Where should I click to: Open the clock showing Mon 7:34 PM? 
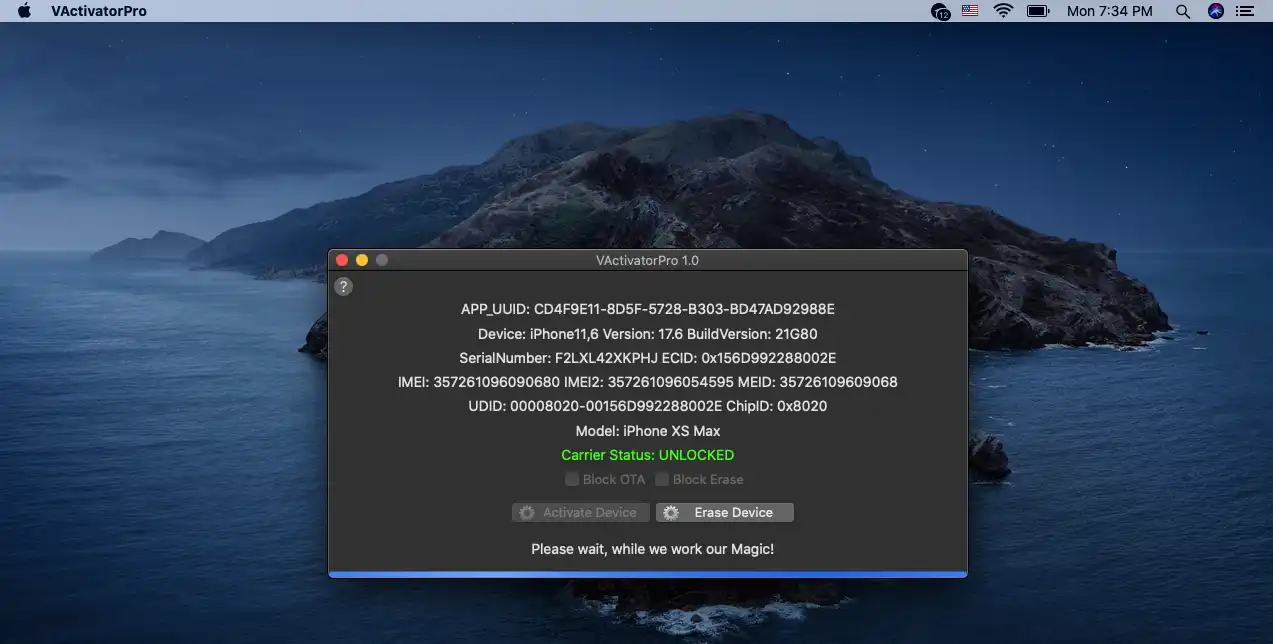1109,11
